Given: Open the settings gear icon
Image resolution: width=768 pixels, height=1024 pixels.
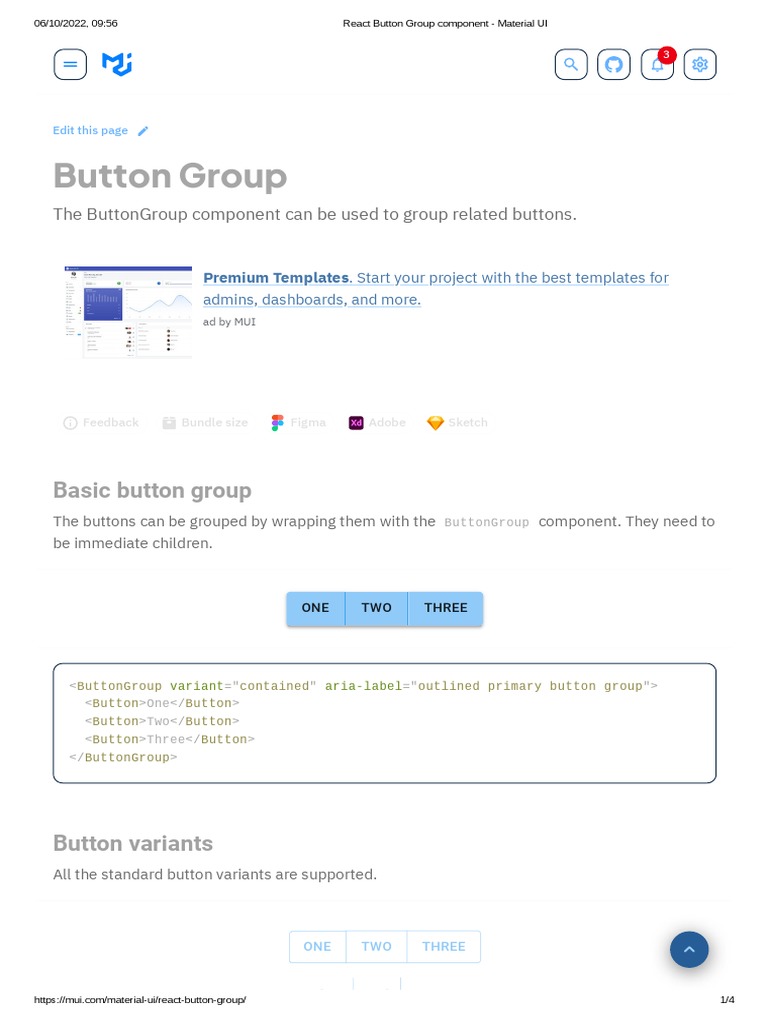Looking at the screenshot, I should coord(700,65).
